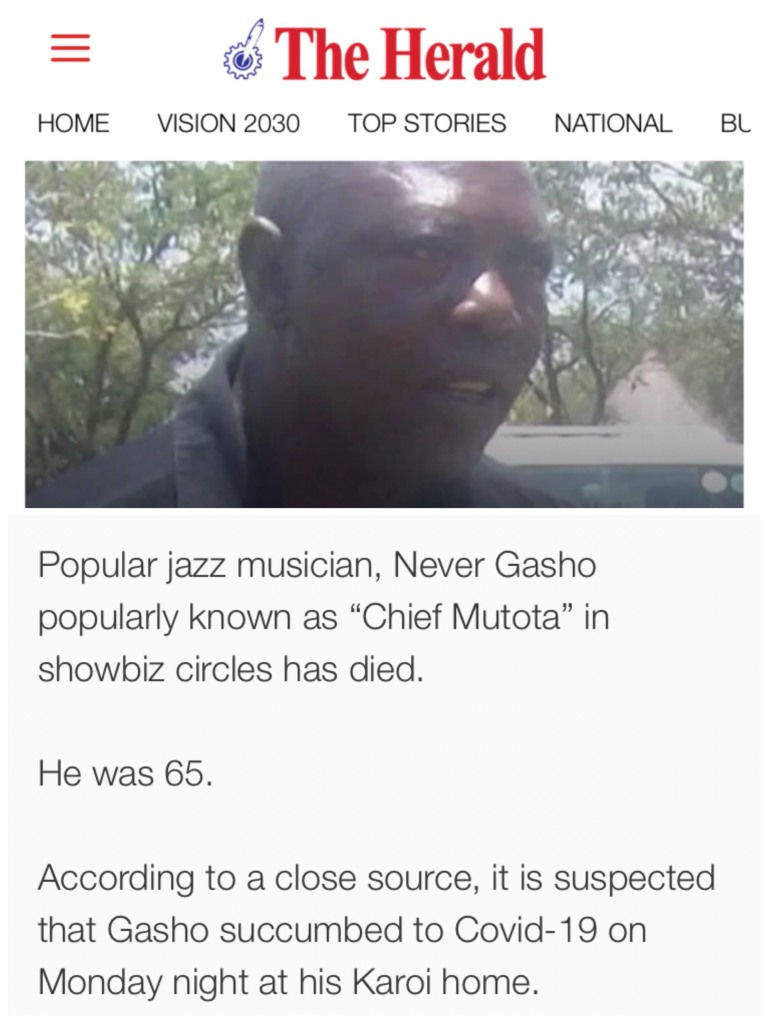Select the HOME navigation item
The height and width of the screenshot is (1023, 768).
pyautogui.click(x=73, y=123)
